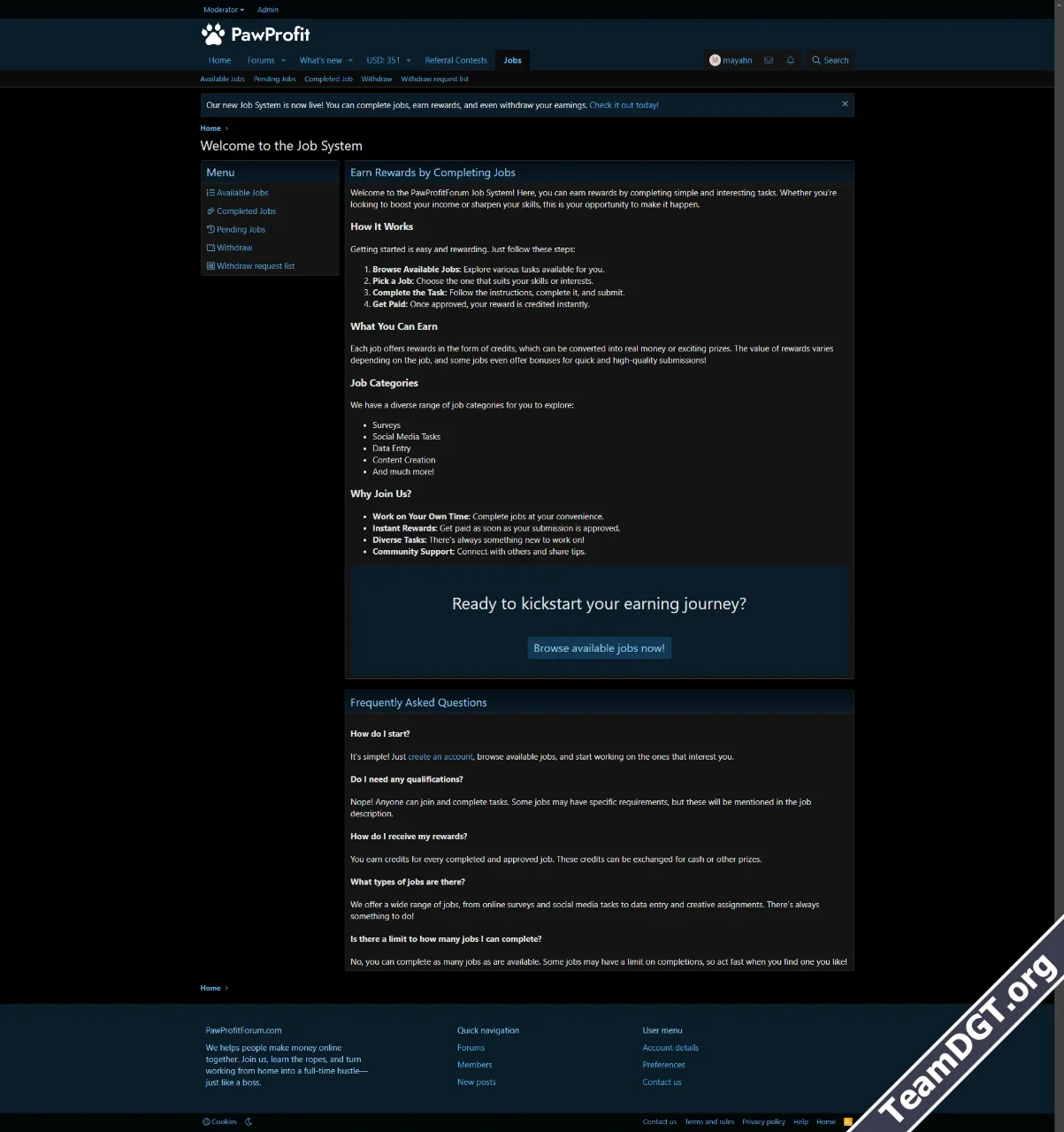
Task: Dismiss the Job System notice banner
Action: tap(845, 104)
